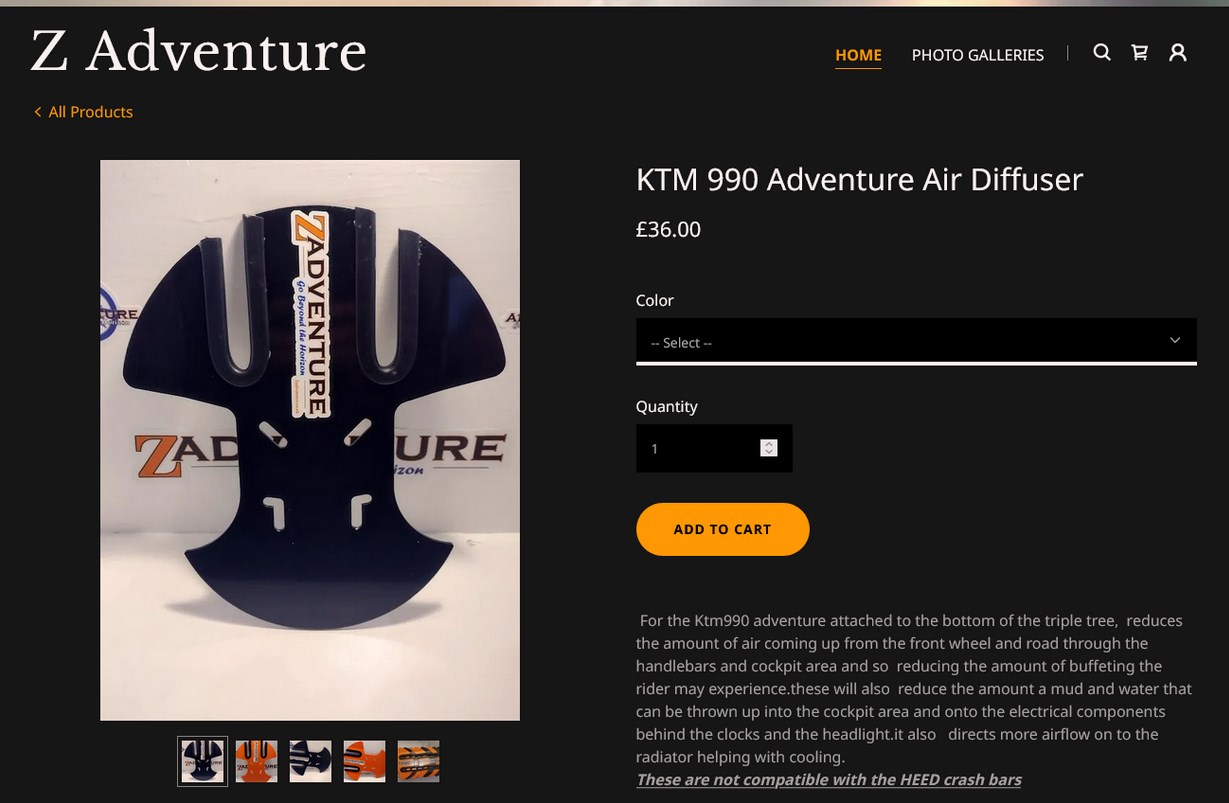1229x803 pixels.
Task: Click the Z Adventure site title
Action: (x=198, y=52)
